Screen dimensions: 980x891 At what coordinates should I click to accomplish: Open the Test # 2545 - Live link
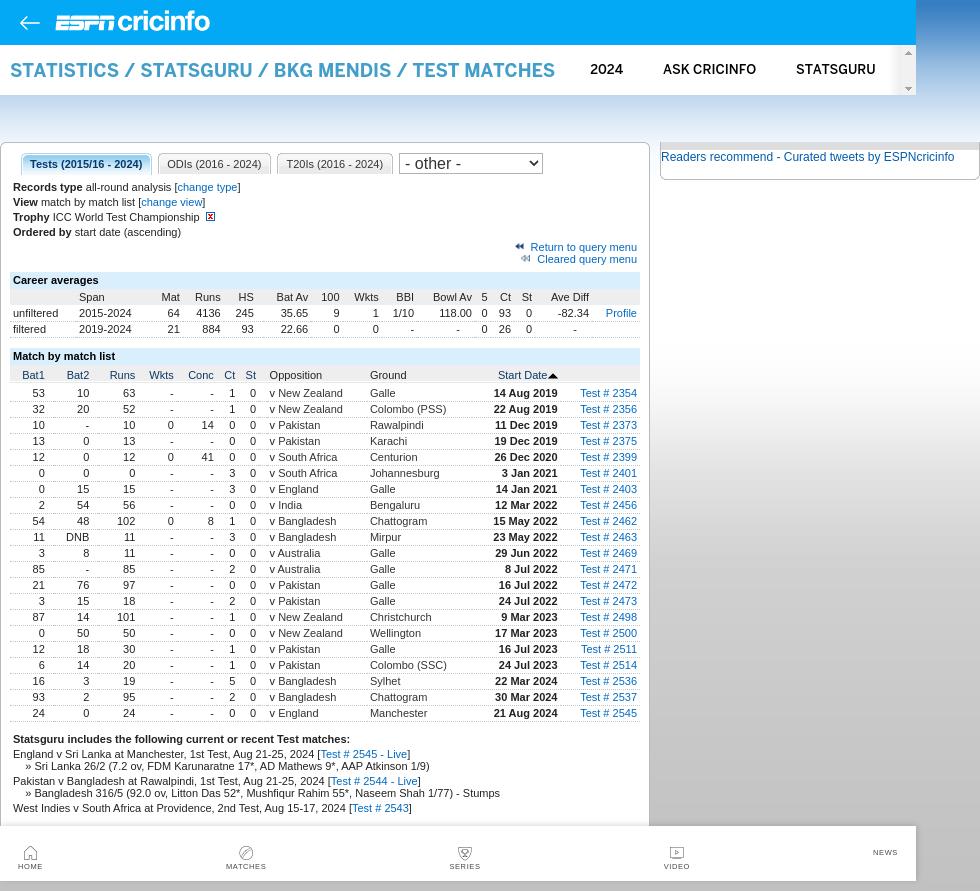364,755
